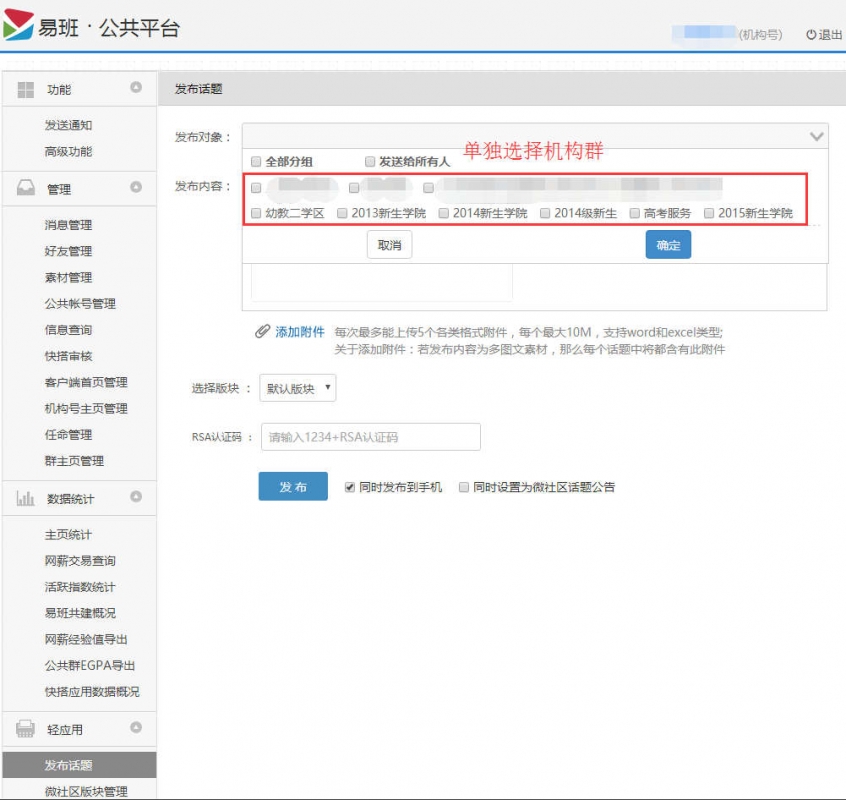
Task: Click the Yiban logo icon
Action: point(18,25)
